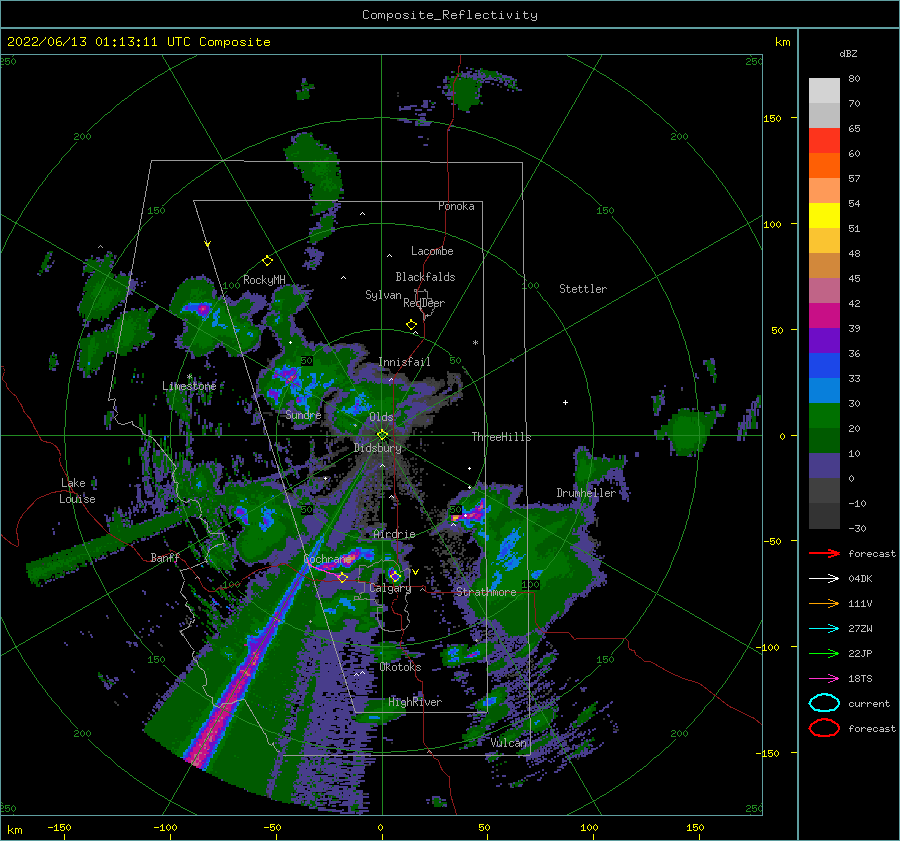This screenshot has height=841, width=900.
Task: Click the white 04DK arrow icon
Action: coord(824,579)
